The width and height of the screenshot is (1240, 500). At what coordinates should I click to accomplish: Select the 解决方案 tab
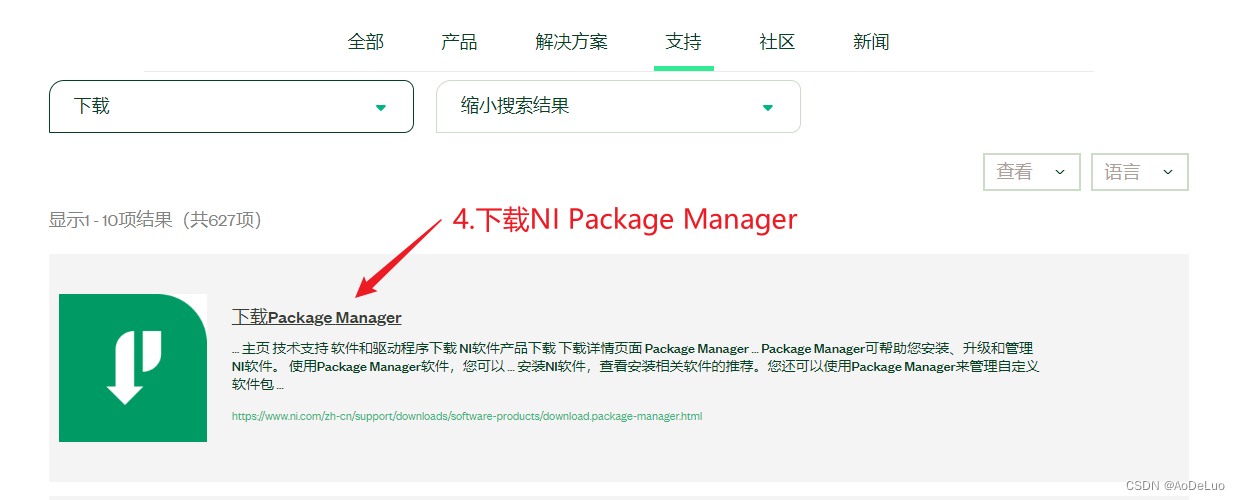(571, 42)
